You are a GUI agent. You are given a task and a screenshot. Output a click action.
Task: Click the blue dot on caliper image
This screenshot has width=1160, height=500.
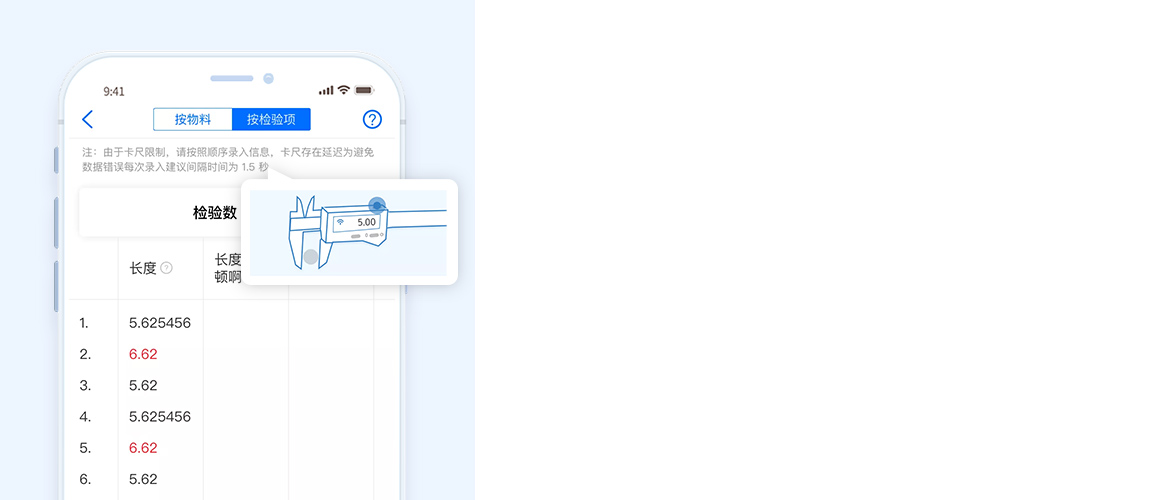pos(377,206)
